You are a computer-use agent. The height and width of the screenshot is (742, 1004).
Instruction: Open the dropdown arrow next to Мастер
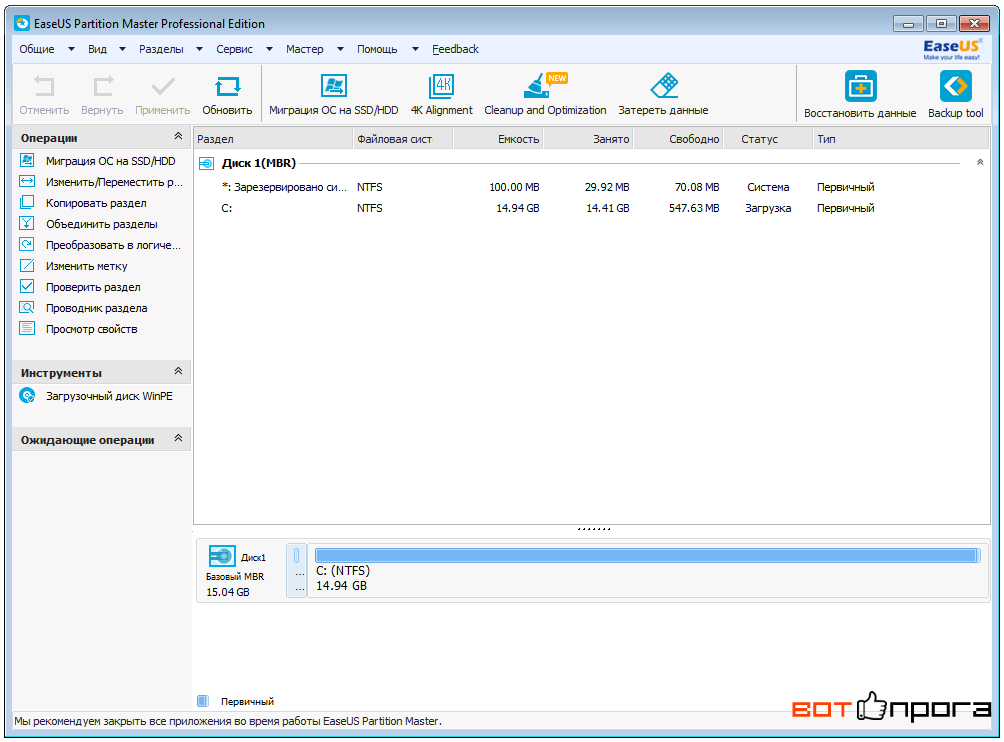click(340, 49)
